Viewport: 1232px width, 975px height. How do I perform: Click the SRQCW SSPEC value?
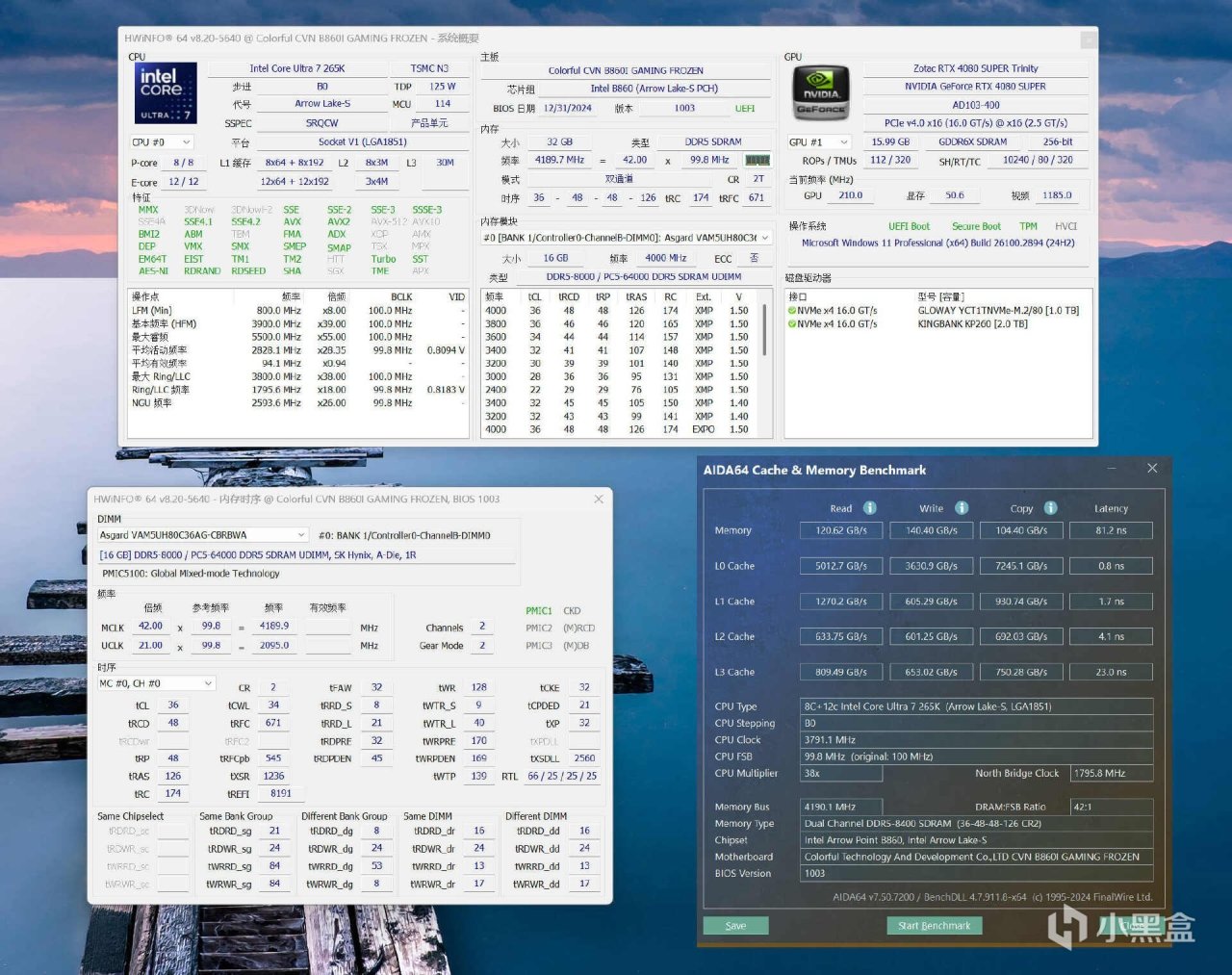click(x=322, y=124)
